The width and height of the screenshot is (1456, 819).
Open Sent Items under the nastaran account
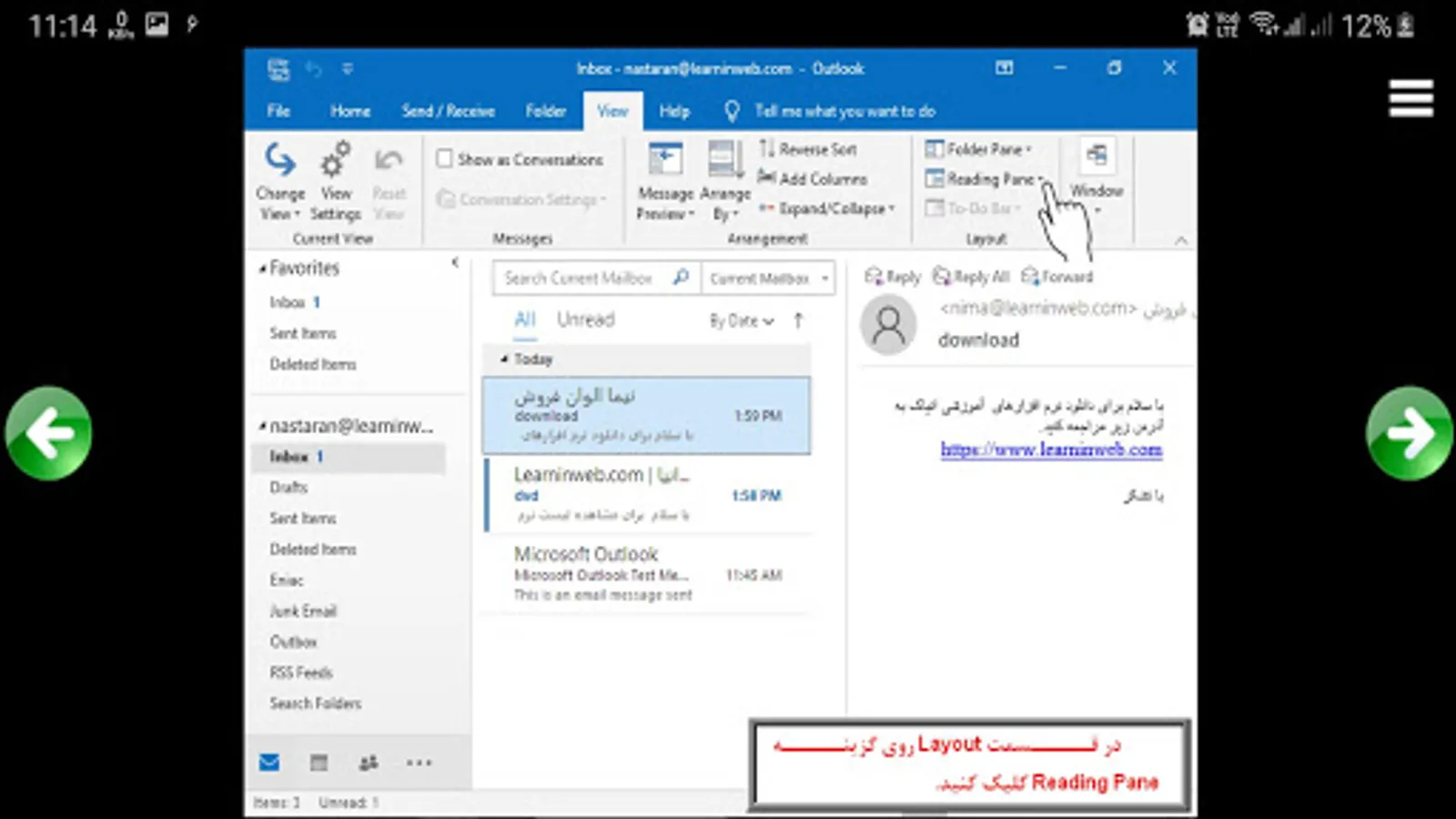click(303, 519)
